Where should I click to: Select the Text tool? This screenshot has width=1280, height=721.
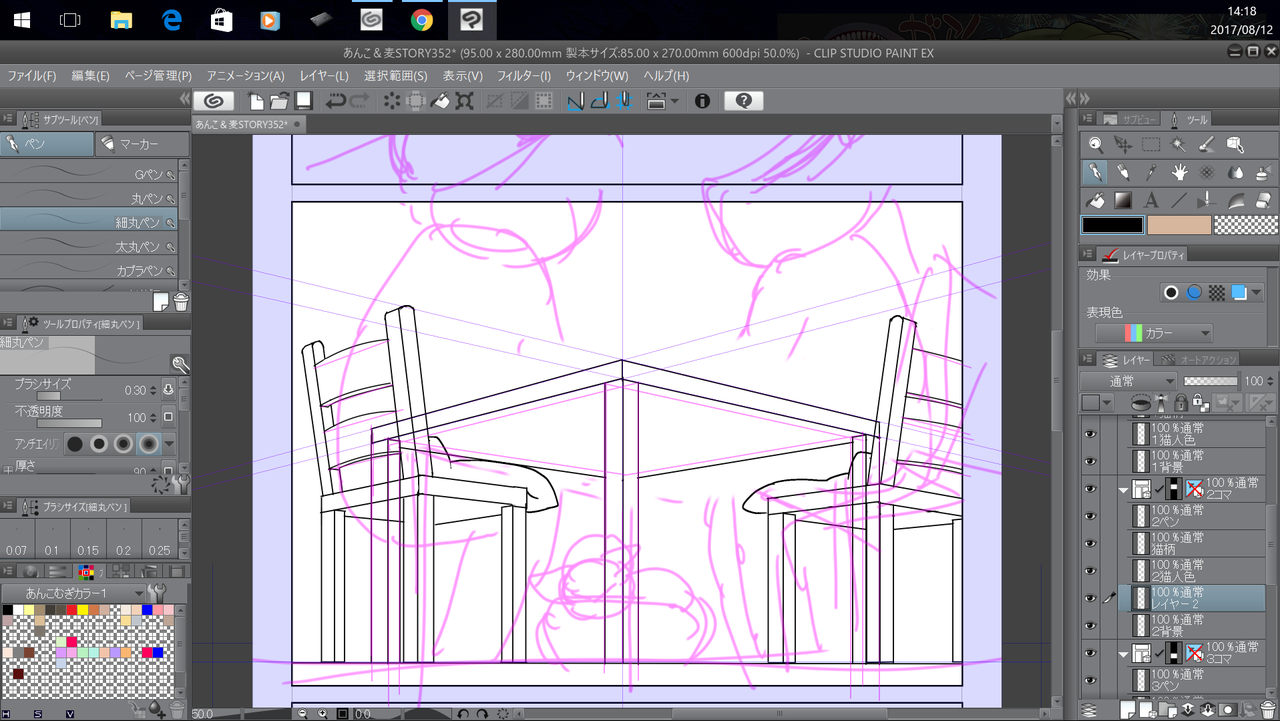point(1152,199)
